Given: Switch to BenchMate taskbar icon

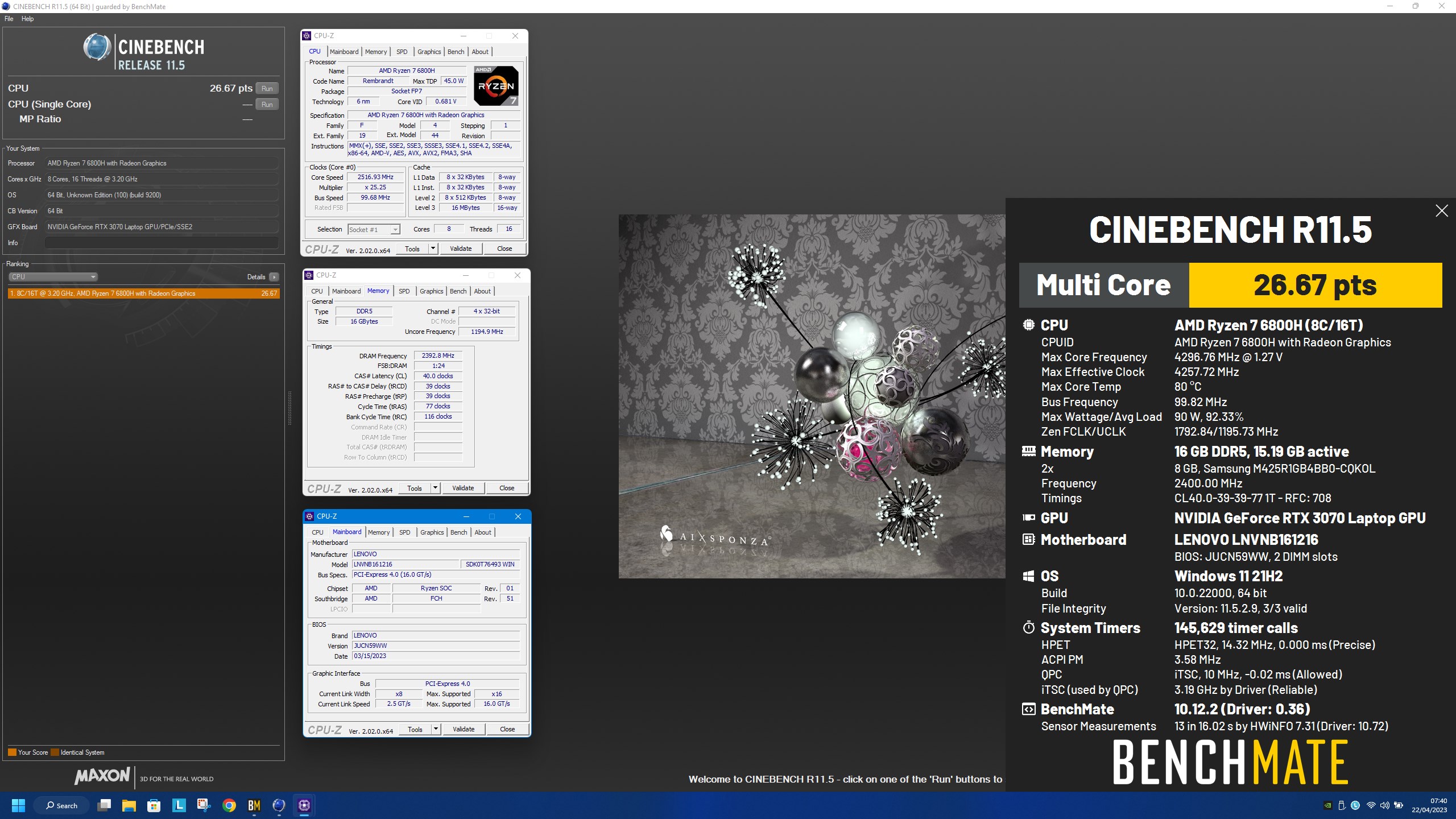Looking at the screenshot, I should coord(254,805).
